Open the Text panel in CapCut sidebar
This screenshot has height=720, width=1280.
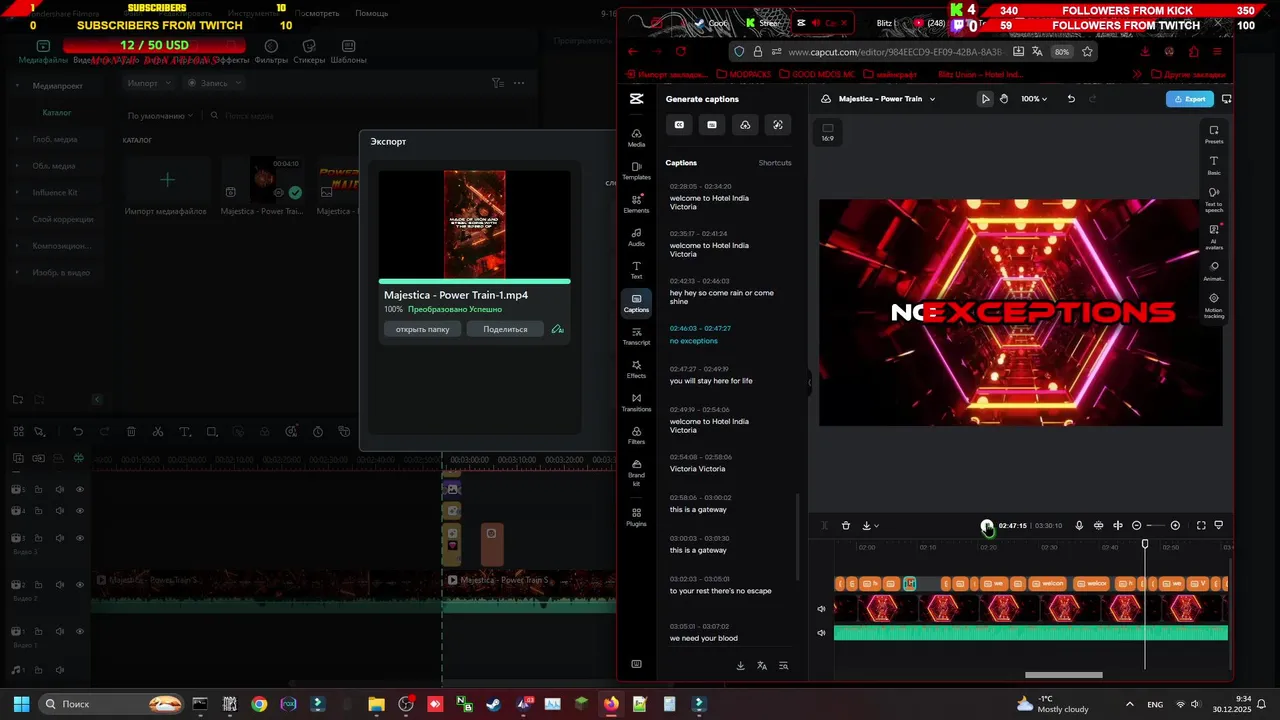(x=636, y=270)
